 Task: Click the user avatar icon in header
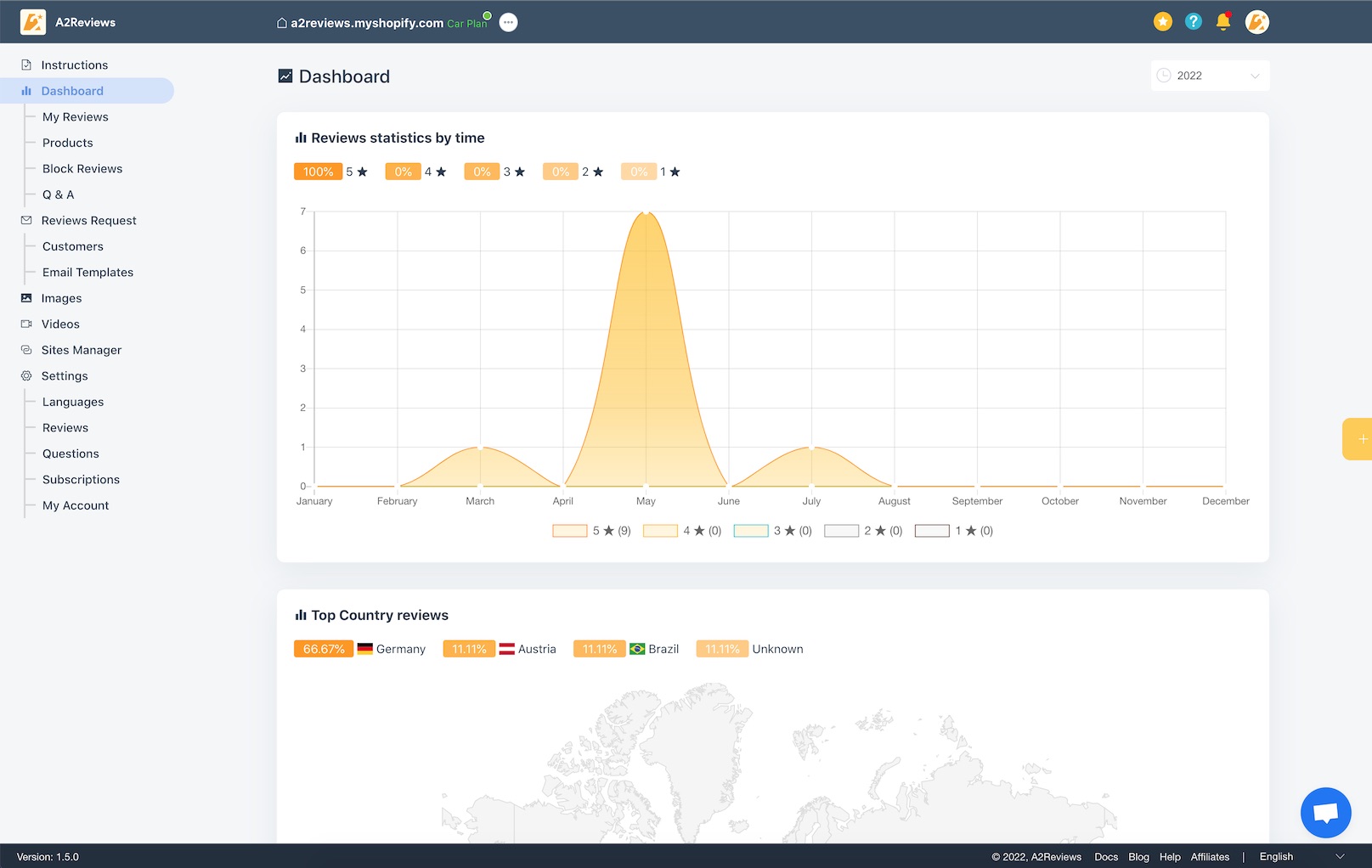coord(1256,22)
